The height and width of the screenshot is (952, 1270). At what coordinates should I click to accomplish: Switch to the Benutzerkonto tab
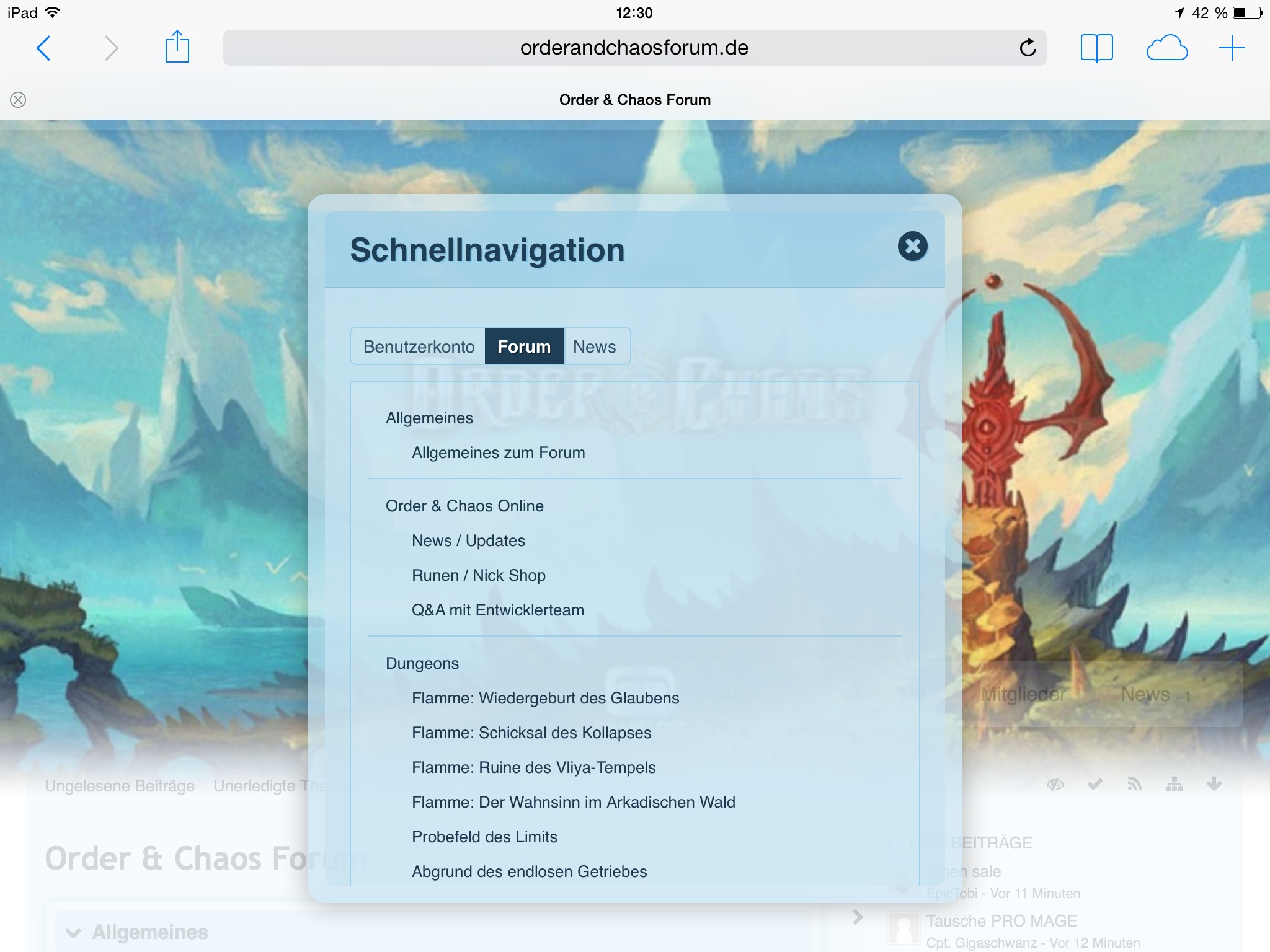click(419, 346)
